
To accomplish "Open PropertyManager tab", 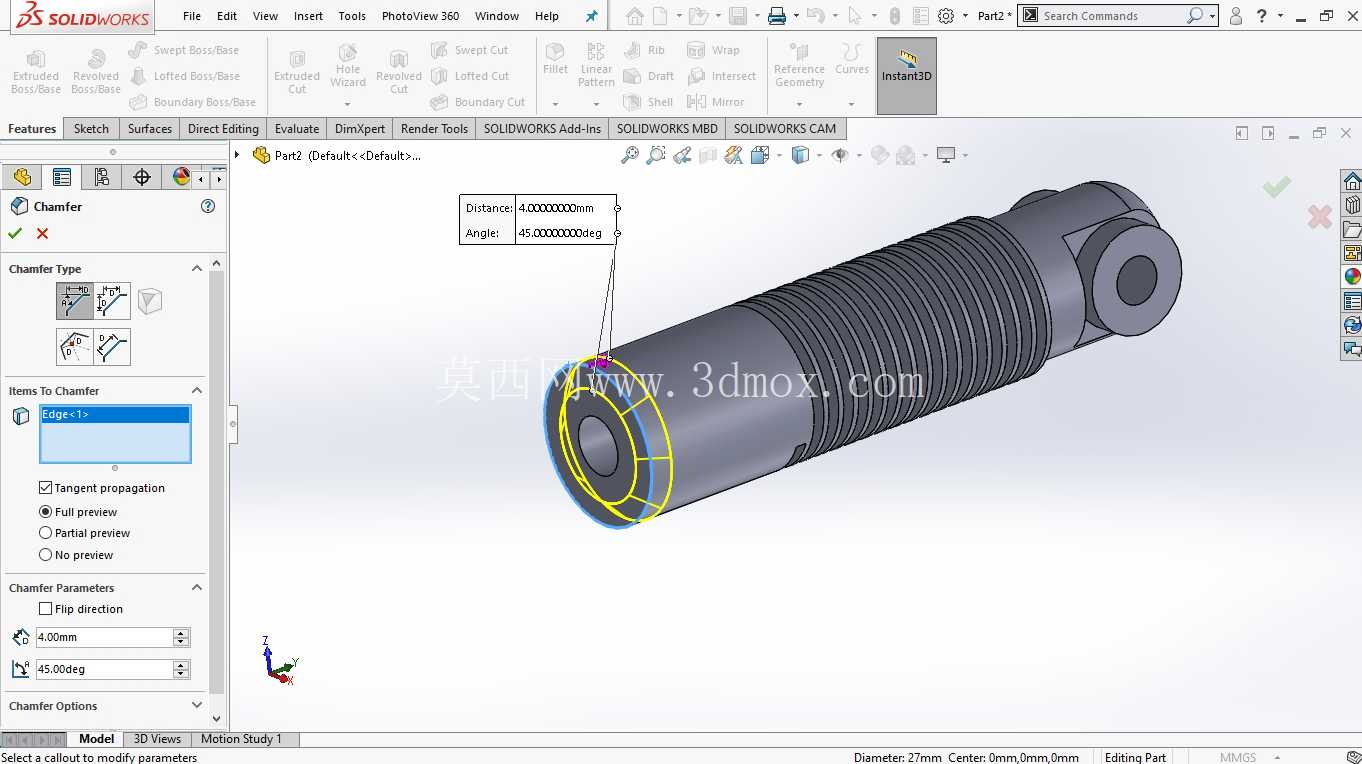I will point(62,177).
